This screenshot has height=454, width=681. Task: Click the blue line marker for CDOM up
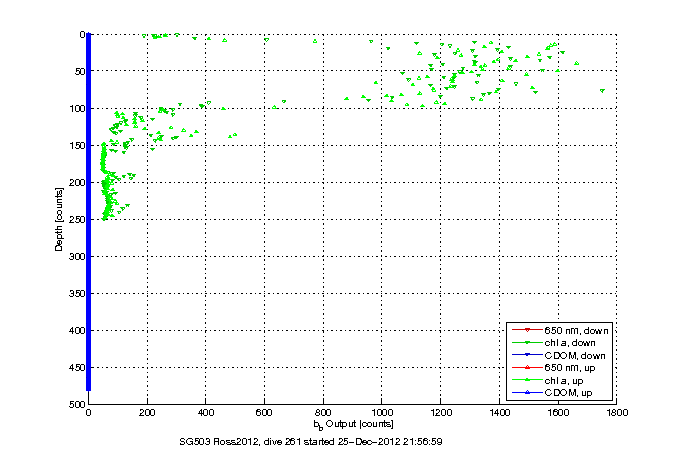527,393
